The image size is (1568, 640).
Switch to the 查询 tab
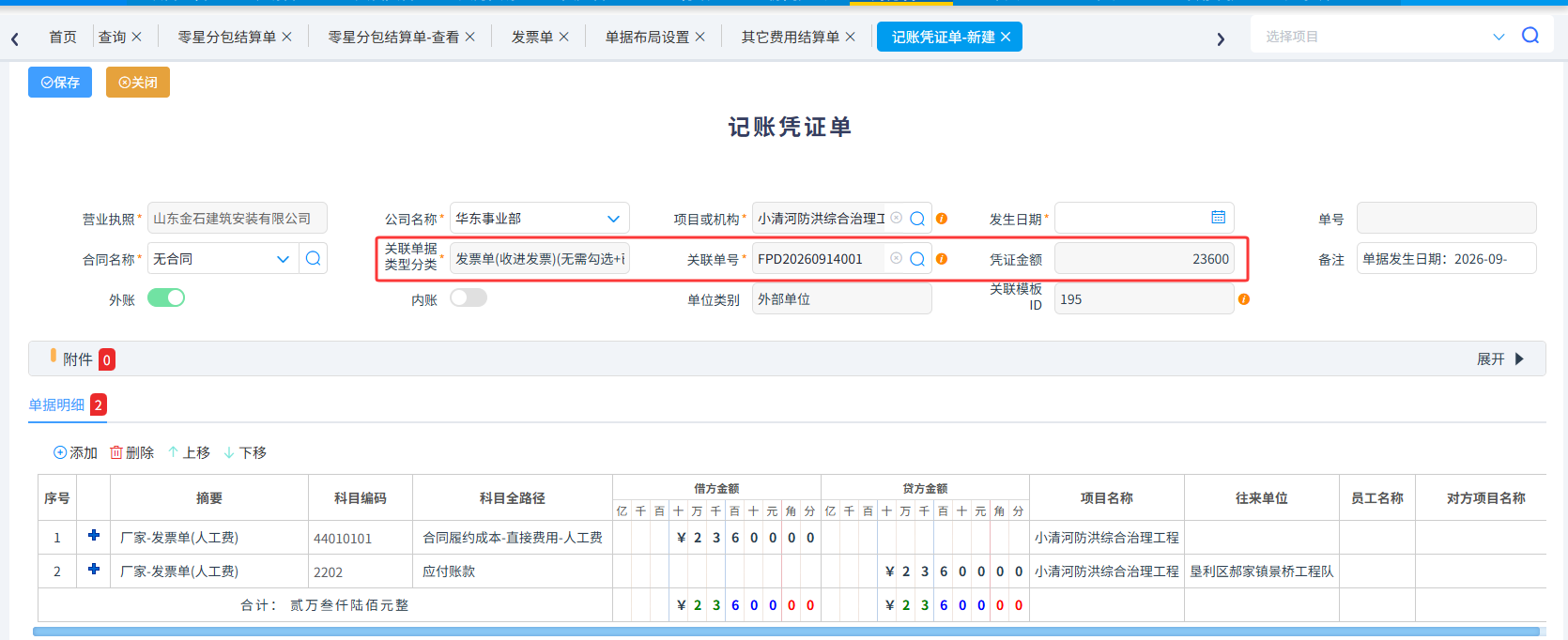[x=112, y=37]
